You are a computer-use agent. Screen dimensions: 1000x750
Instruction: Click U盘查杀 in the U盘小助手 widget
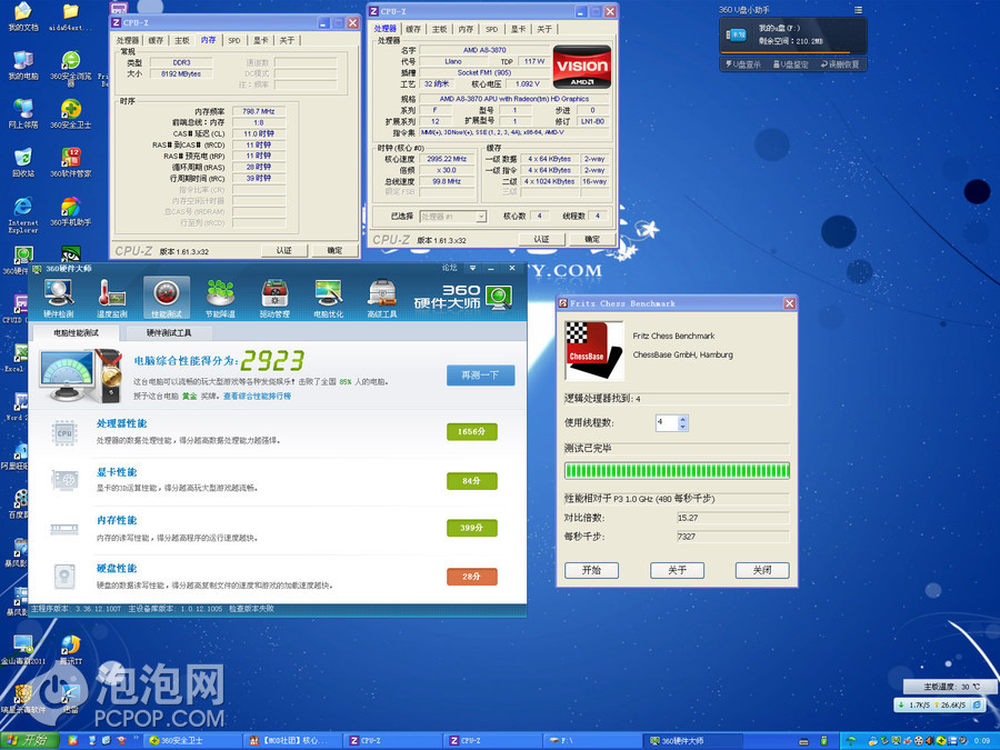tap(743, 64)
